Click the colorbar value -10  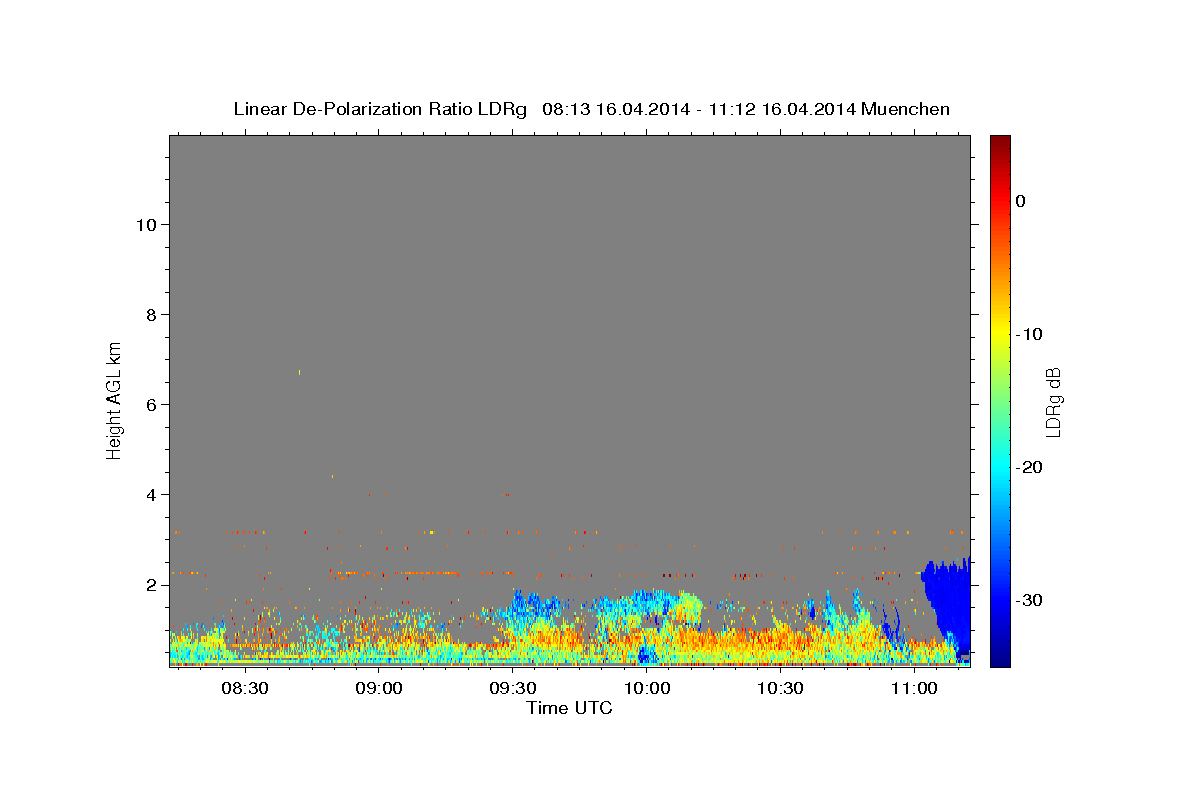click(x=1029, y=334)
